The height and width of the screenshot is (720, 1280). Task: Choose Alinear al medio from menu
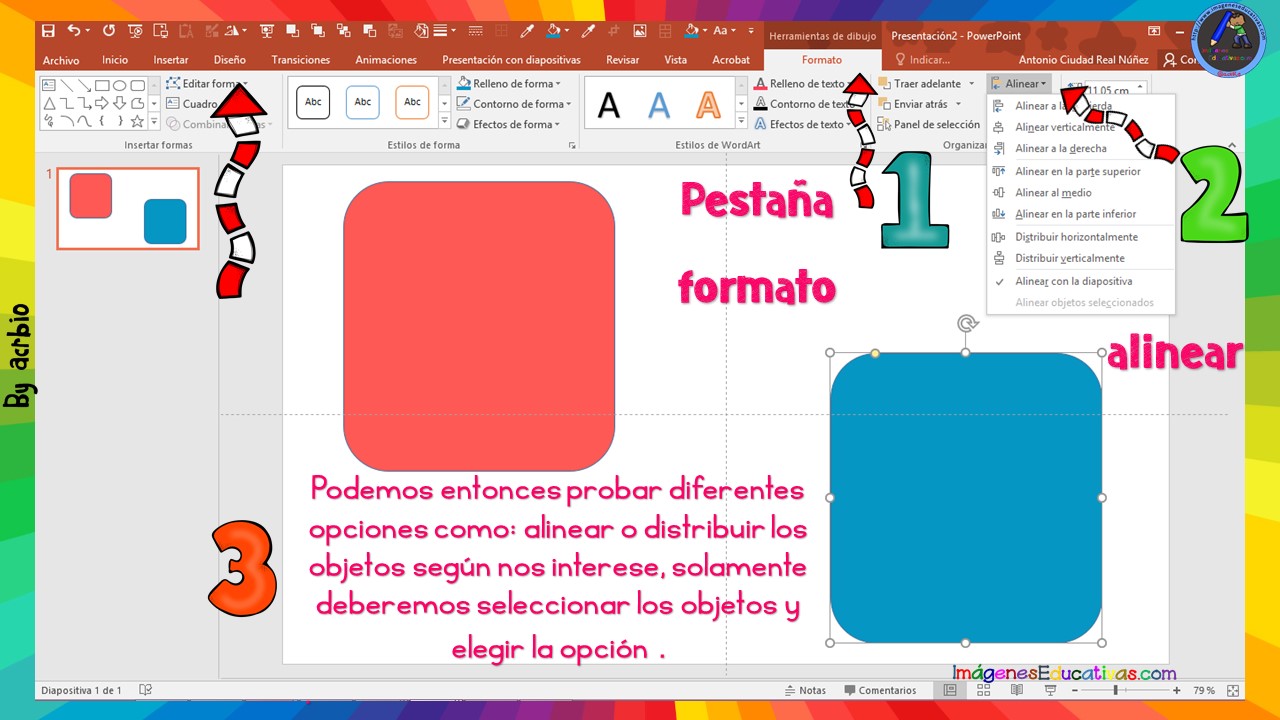[x=1053, y=192]
